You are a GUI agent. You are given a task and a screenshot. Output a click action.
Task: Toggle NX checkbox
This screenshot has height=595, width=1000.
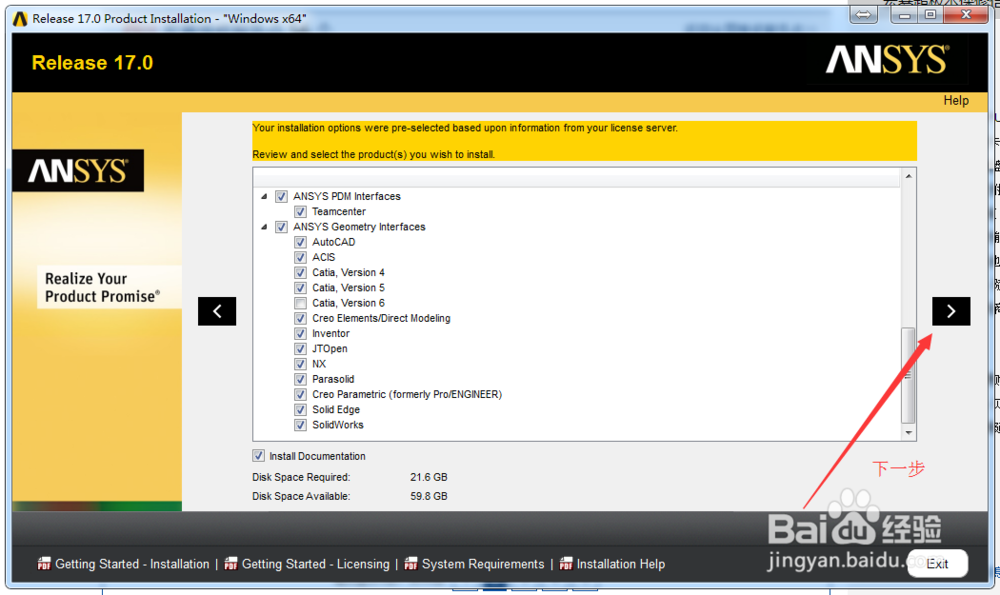pyautogui.click(x=300, y=364)
